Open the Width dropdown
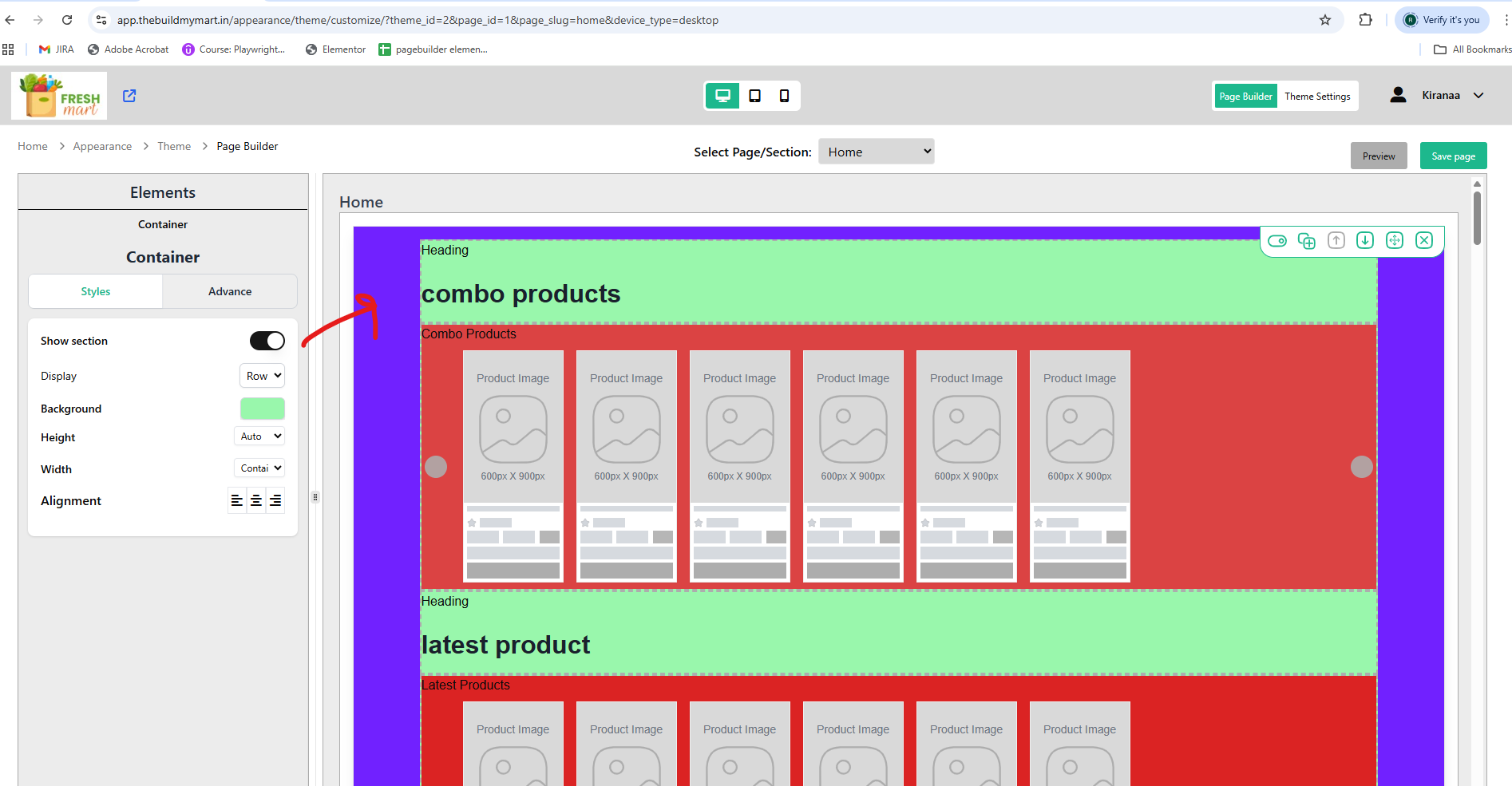This screenshot has width=1512, height=786. (x=259, y=468)
